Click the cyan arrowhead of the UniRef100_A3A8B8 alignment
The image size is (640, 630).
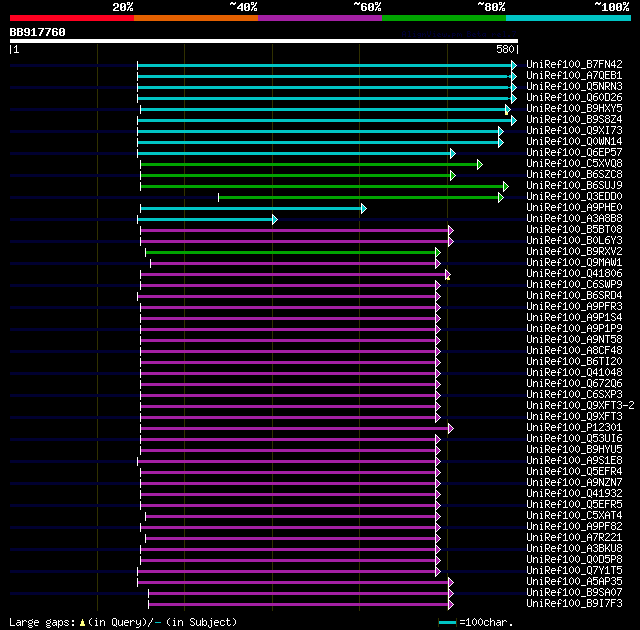click(275, 220)
